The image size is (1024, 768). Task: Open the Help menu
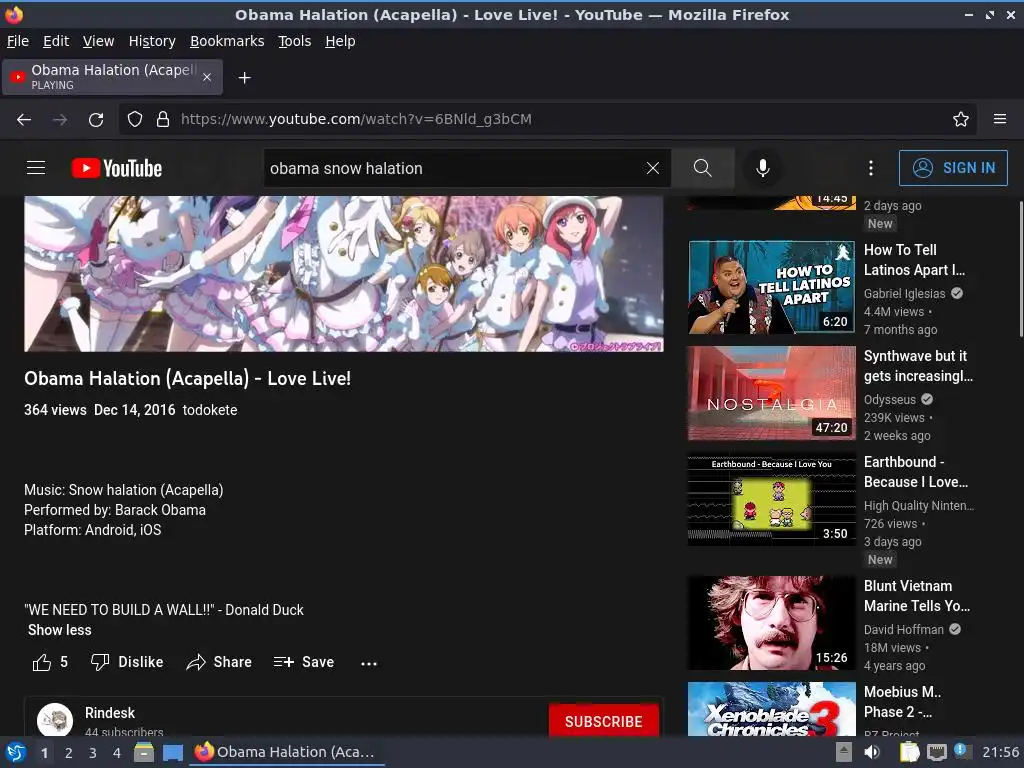coord(340,41)
